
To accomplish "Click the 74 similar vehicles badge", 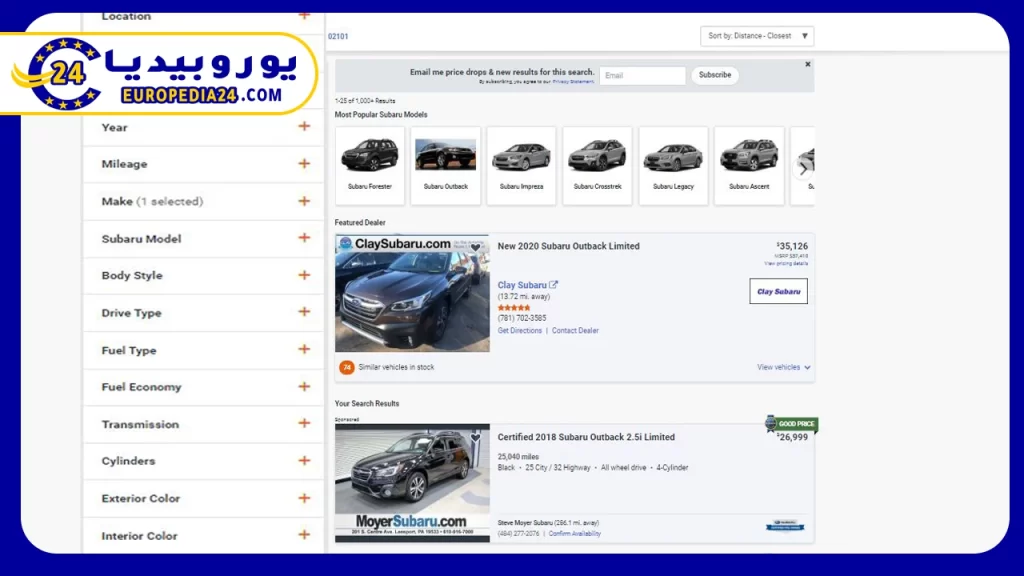I will 347,367.
